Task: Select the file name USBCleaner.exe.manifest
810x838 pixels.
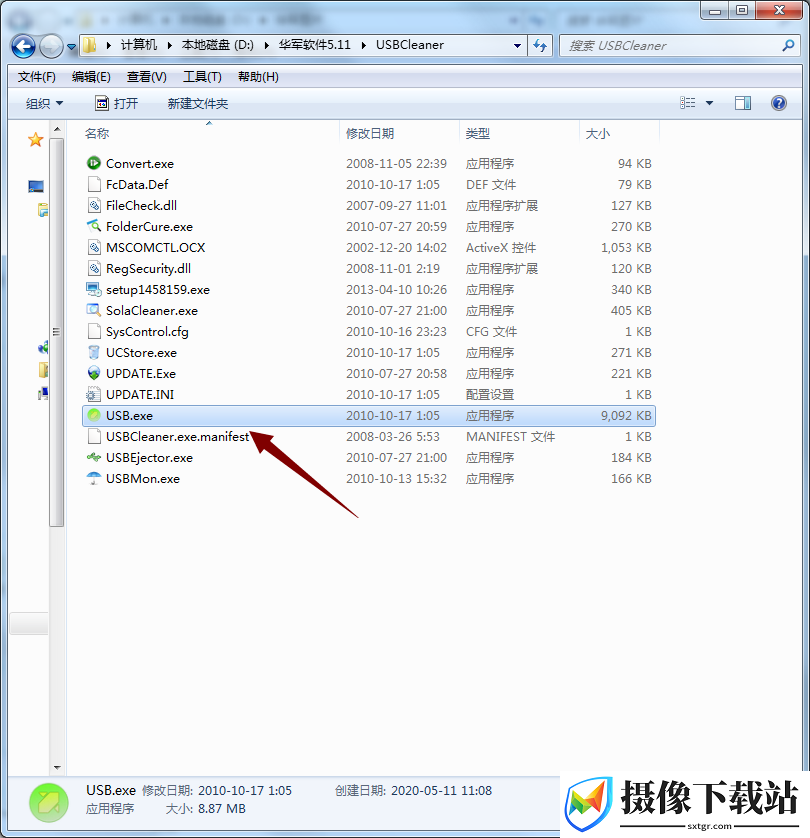Action: [177, 437]
